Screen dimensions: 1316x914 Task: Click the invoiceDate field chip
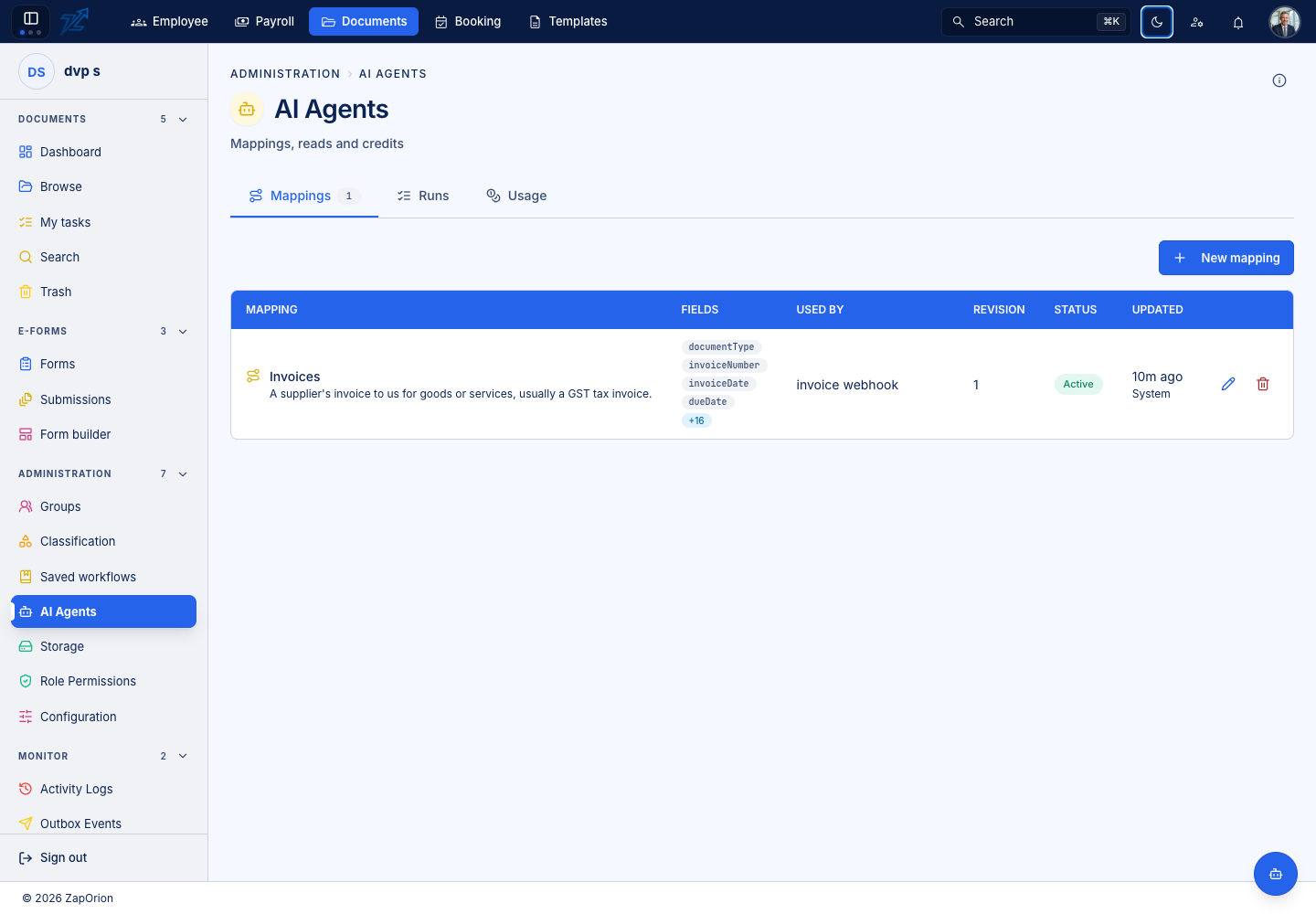[718, 384]
